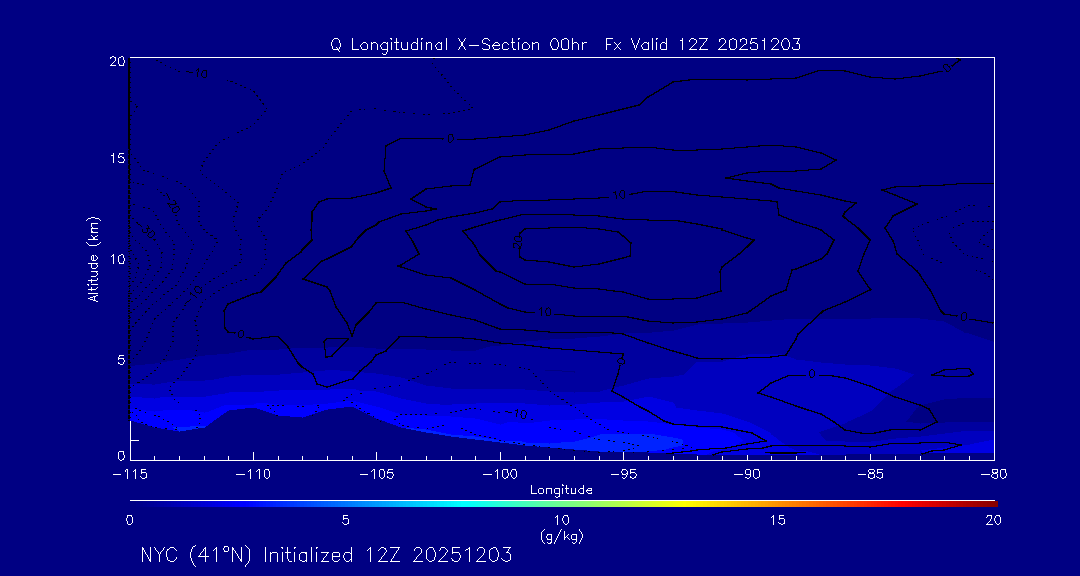Click the color bar's 15 tick value
1080x576 pixels.
coord(778,522)
